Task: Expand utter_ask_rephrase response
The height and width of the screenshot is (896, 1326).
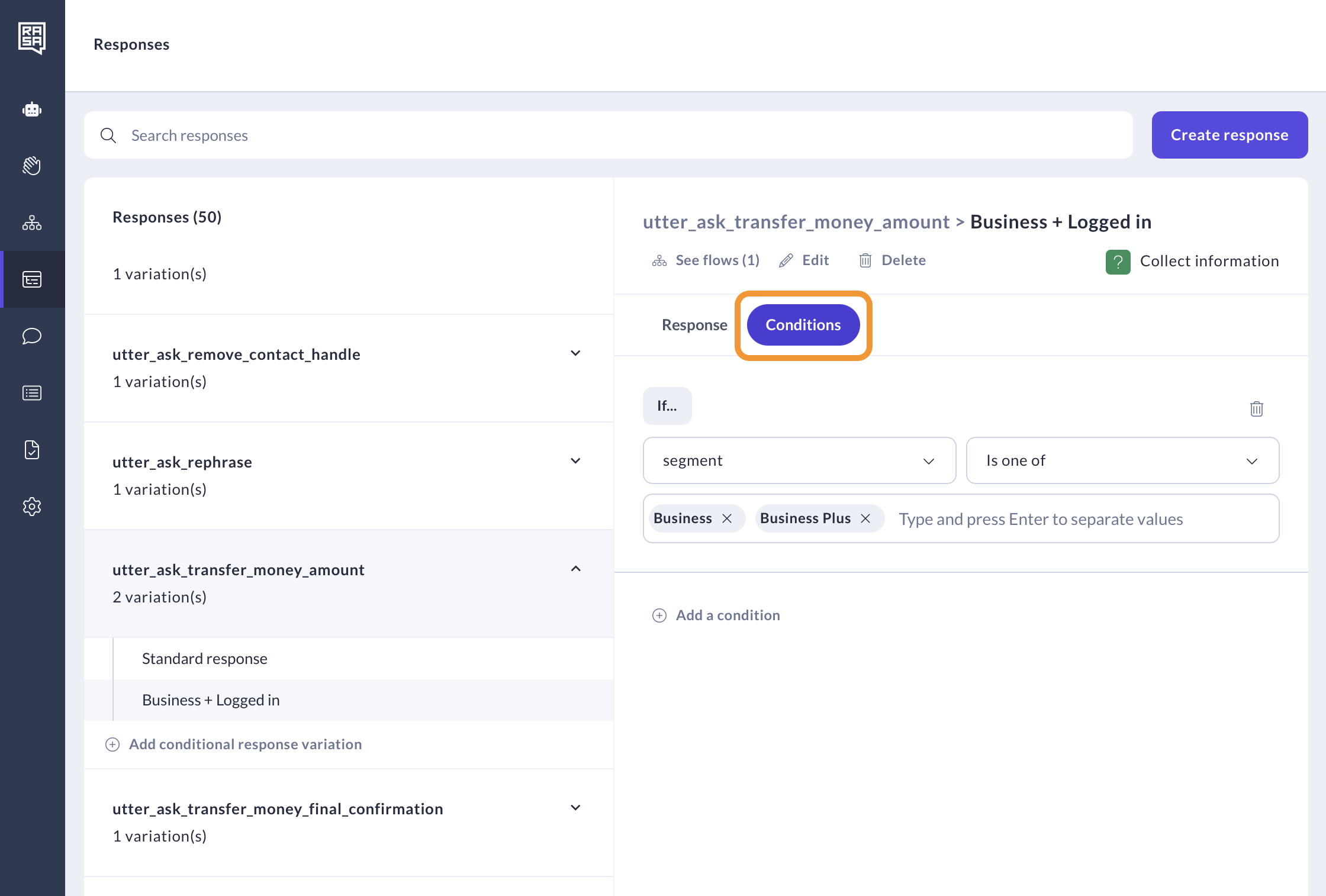Action: click(575, 461)
